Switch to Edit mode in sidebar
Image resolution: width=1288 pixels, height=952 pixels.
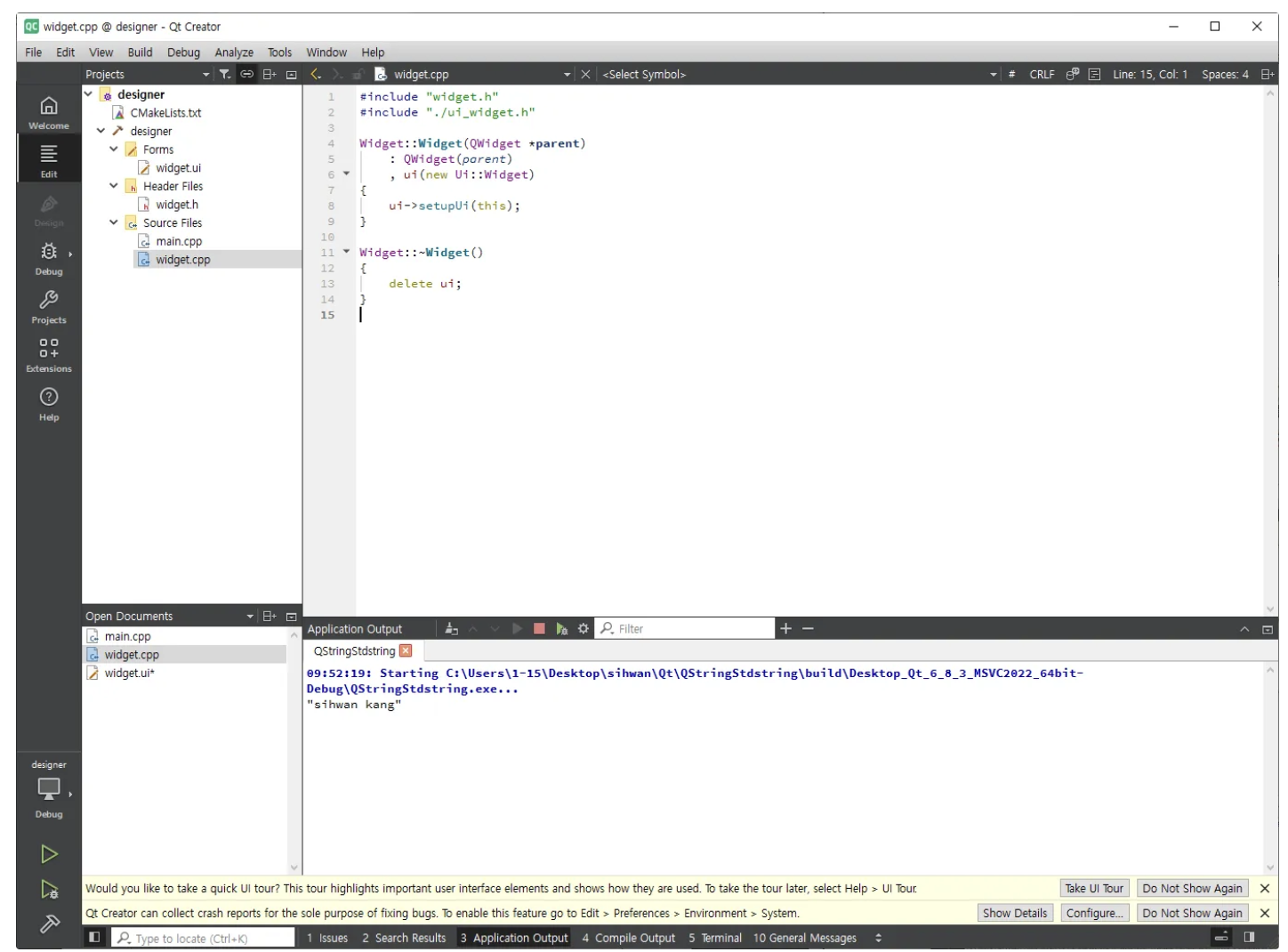[49, 160]
